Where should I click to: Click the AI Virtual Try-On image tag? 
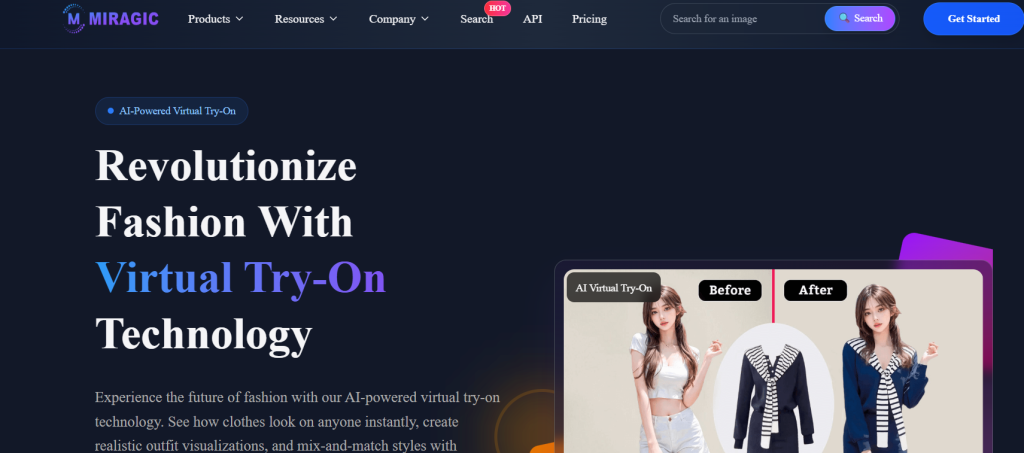pos(613,288)
